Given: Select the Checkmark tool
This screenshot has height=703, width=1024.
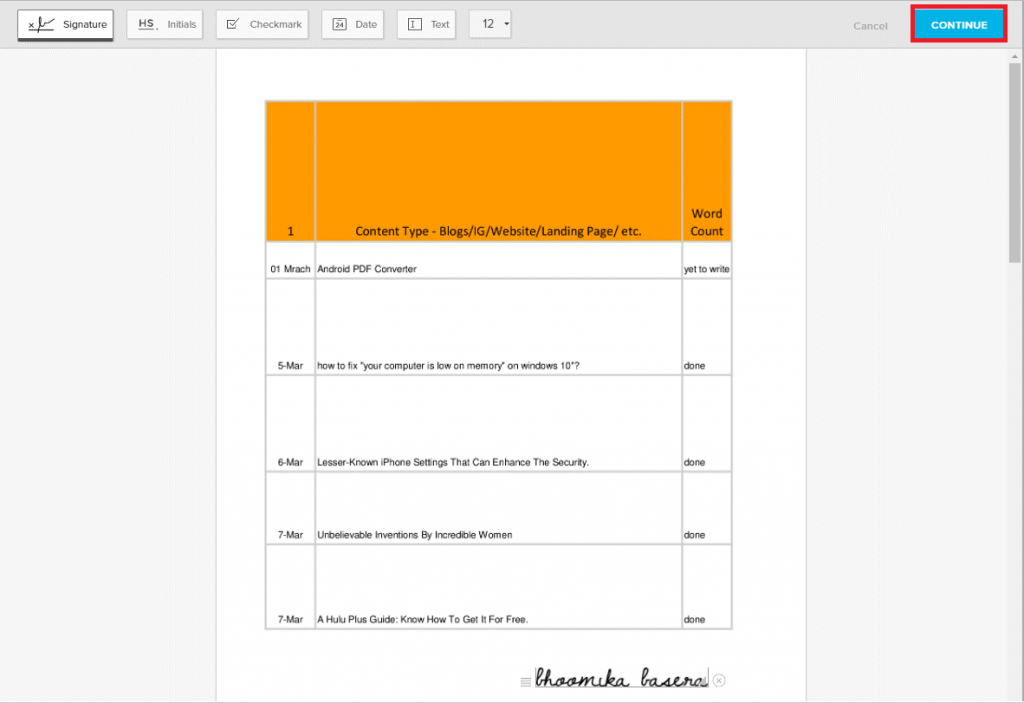Looking at the screenshot, I should 262,25.
